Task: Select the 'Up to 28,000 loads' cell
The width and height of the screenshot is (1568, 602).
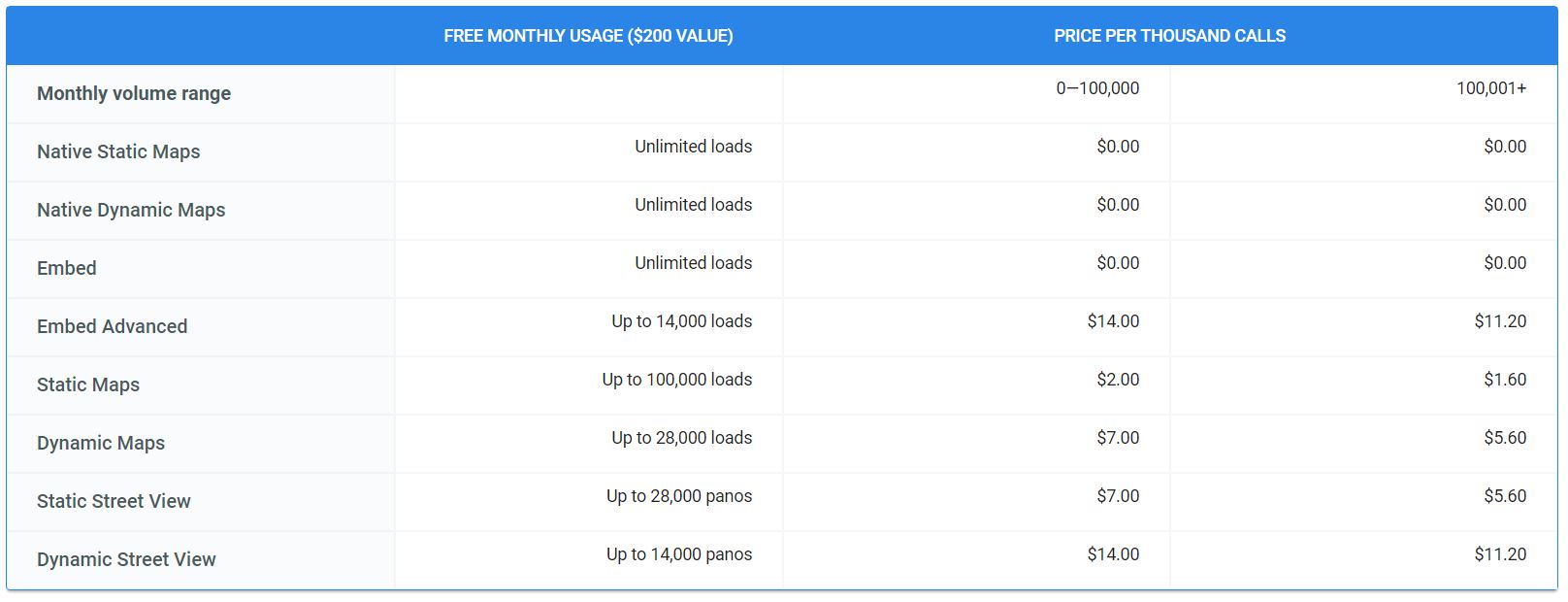Action: [x=681, y=438]
